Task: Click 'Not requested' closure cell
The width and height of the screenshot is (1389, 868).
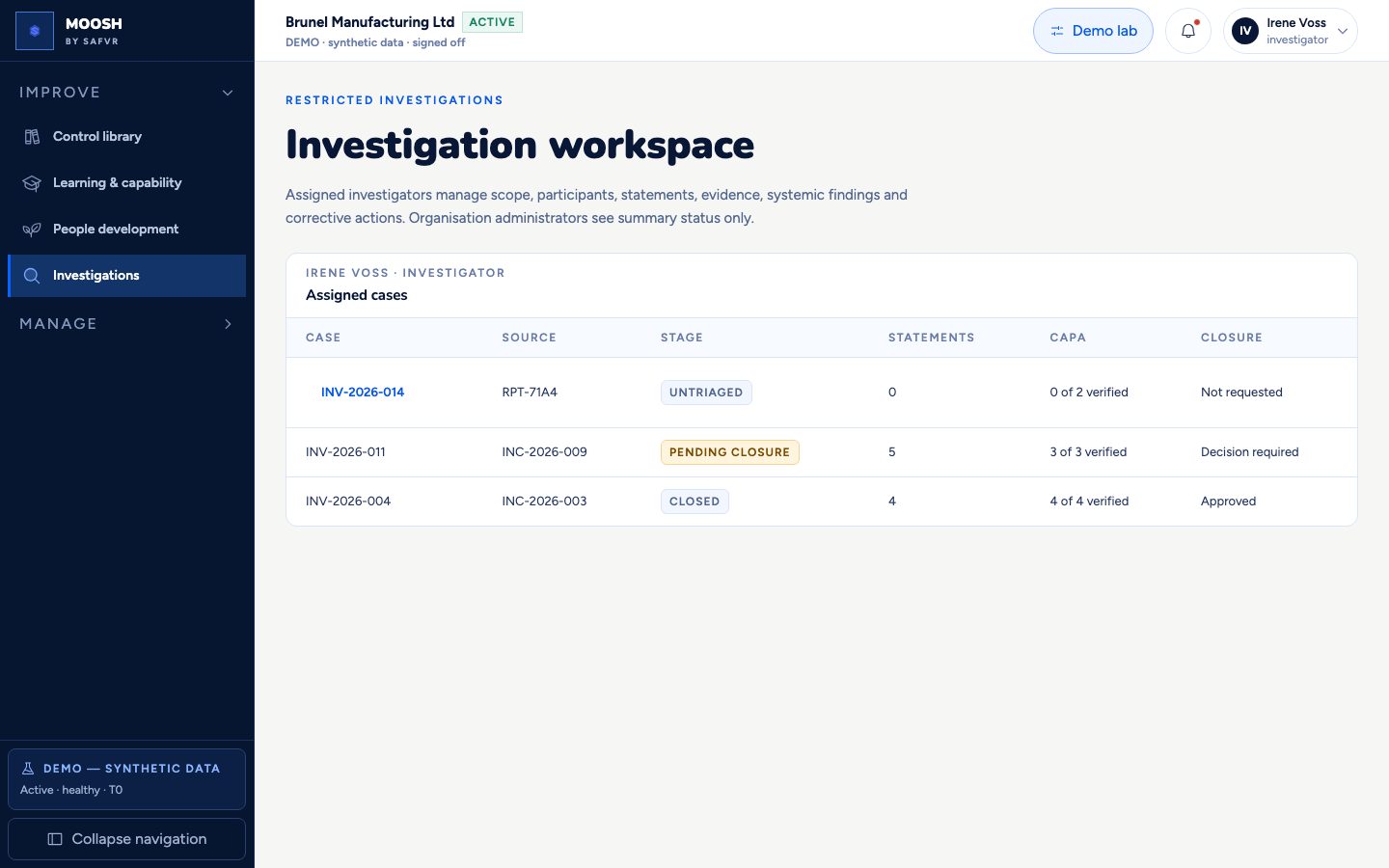Action: click(1241, 393)
